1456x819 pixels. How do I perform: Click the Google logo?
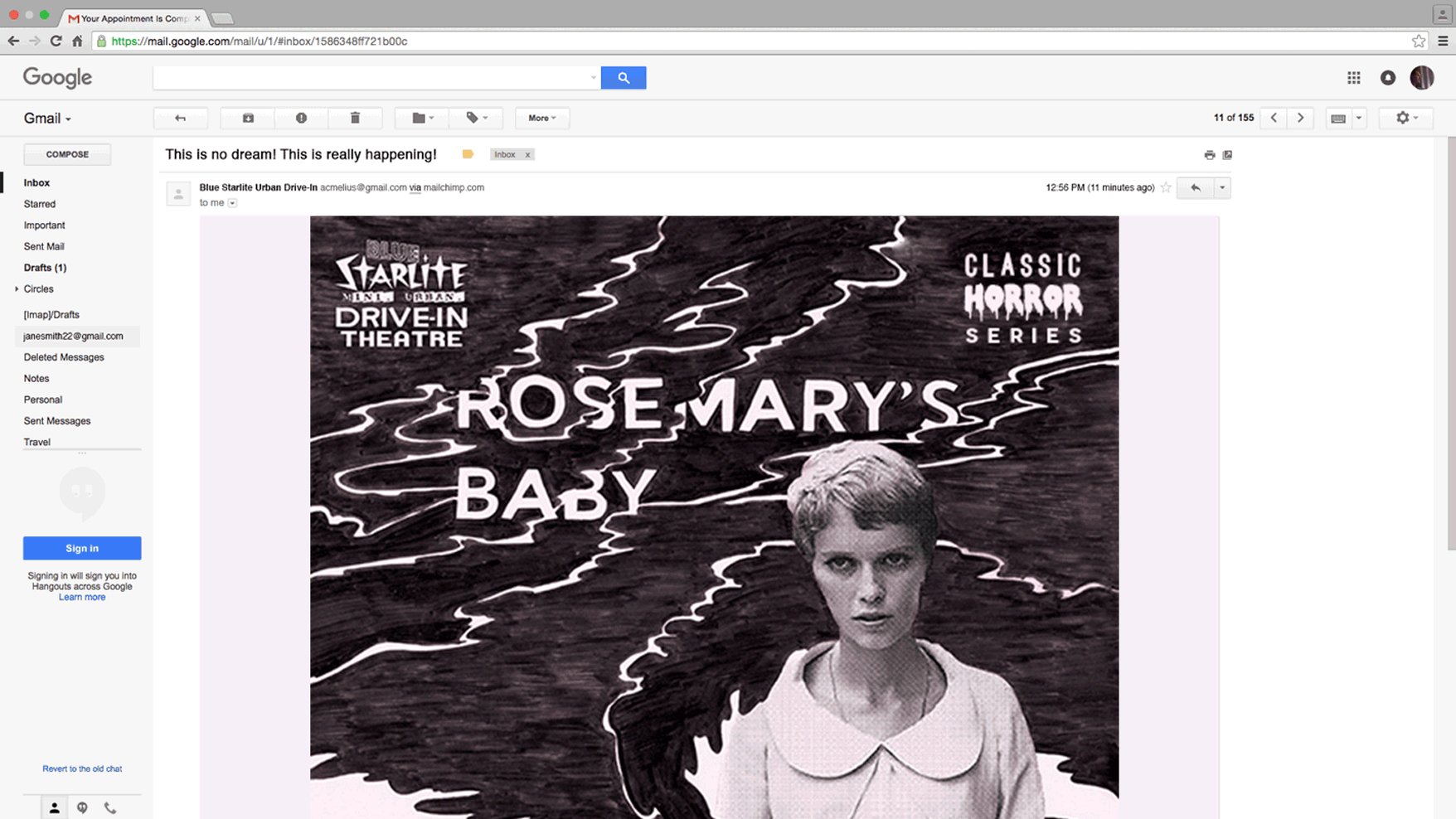click(57, 77)
